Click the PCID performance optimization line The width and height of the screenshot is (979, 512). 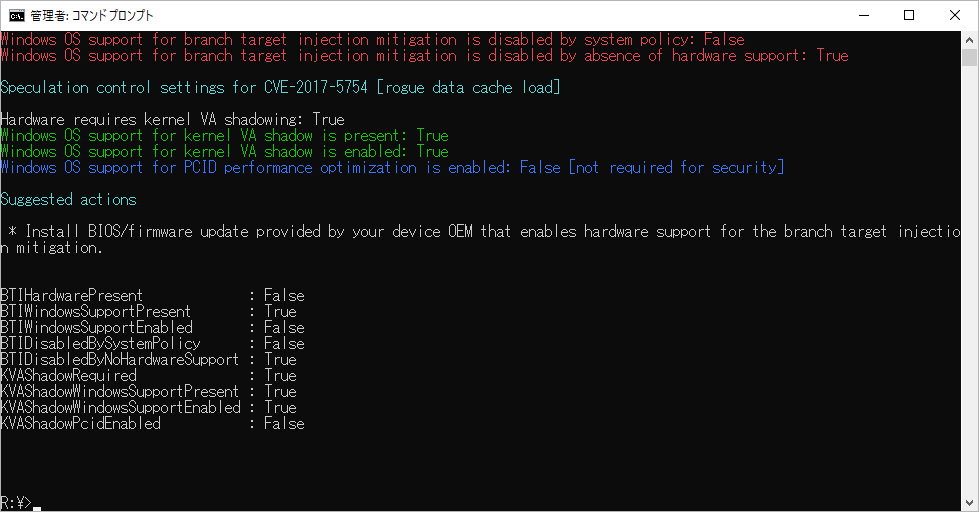[x=392, y=167]
